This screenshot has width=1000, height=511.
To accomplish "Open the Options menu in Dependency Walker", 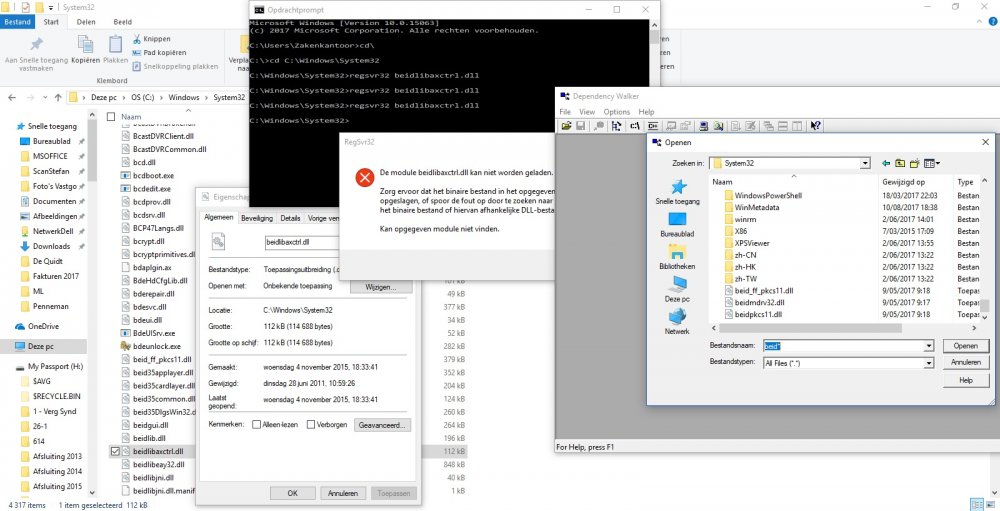I will [x=616, y=112].
